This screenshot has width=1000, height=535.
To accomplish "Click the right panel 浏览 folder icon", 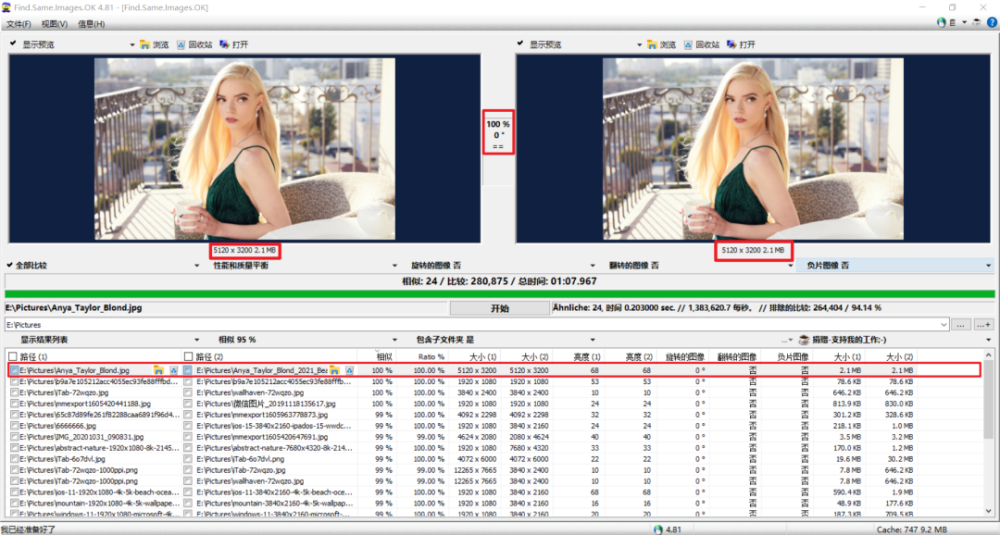I will coord(651,45).
